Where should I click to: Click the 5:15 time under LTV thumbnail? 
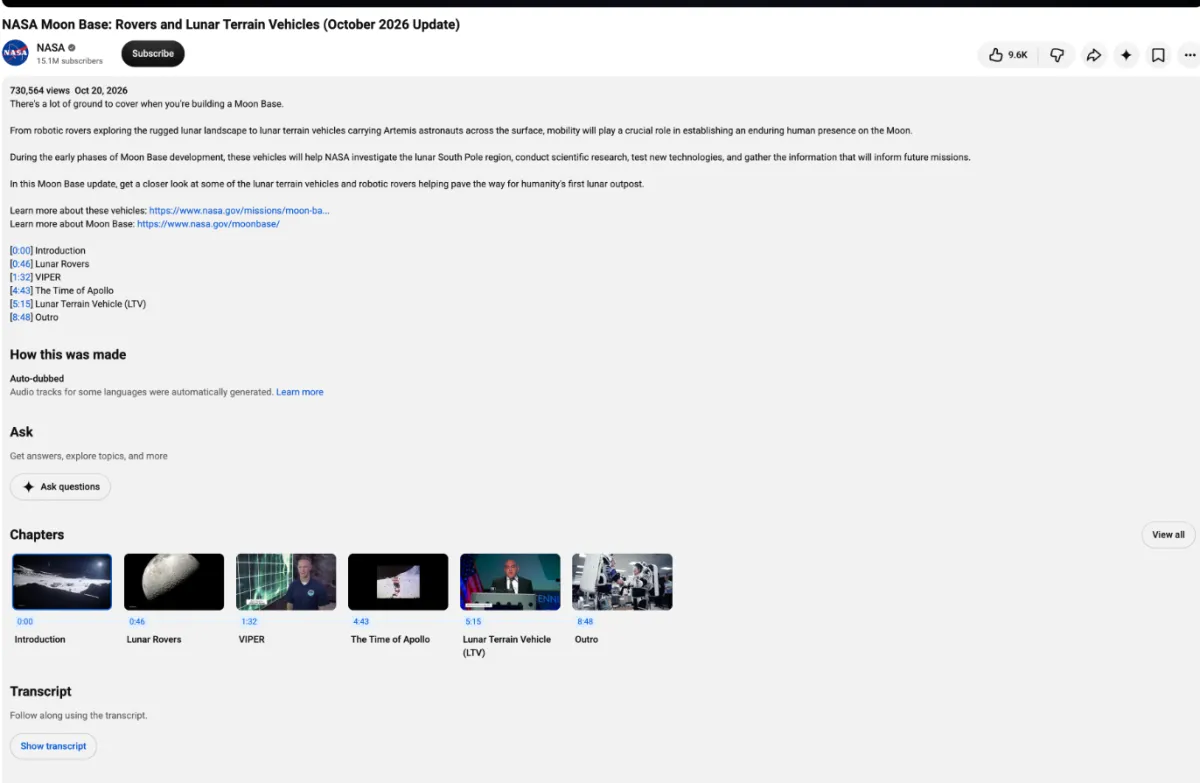[473, 622]
